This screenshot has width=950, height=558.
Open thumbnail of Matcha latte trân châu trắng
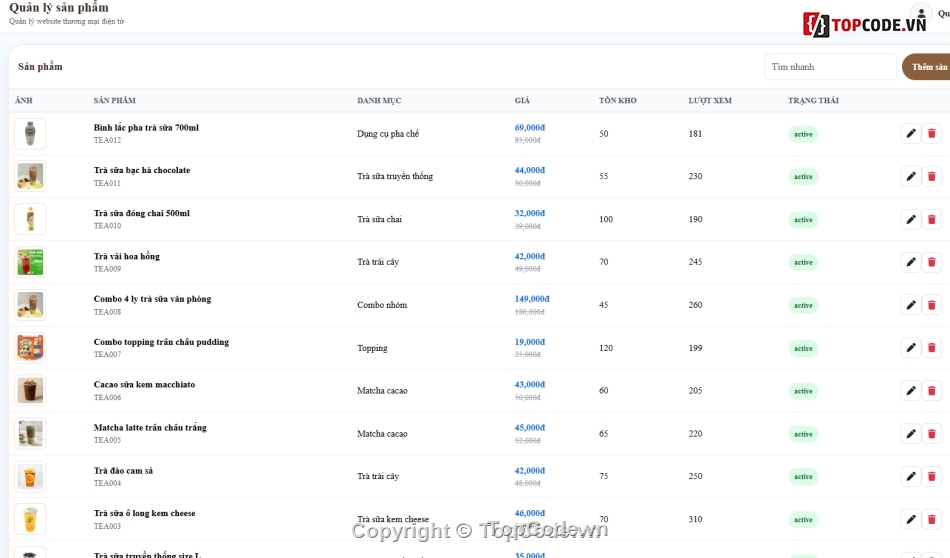tap(30, 434)
